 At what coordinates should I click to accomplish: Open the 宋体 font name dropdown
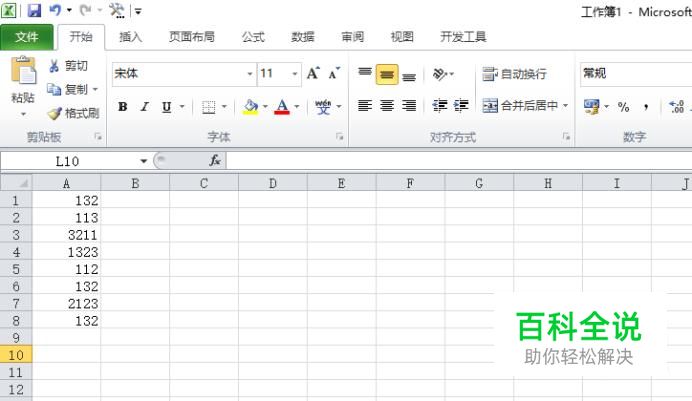point(249,74)
